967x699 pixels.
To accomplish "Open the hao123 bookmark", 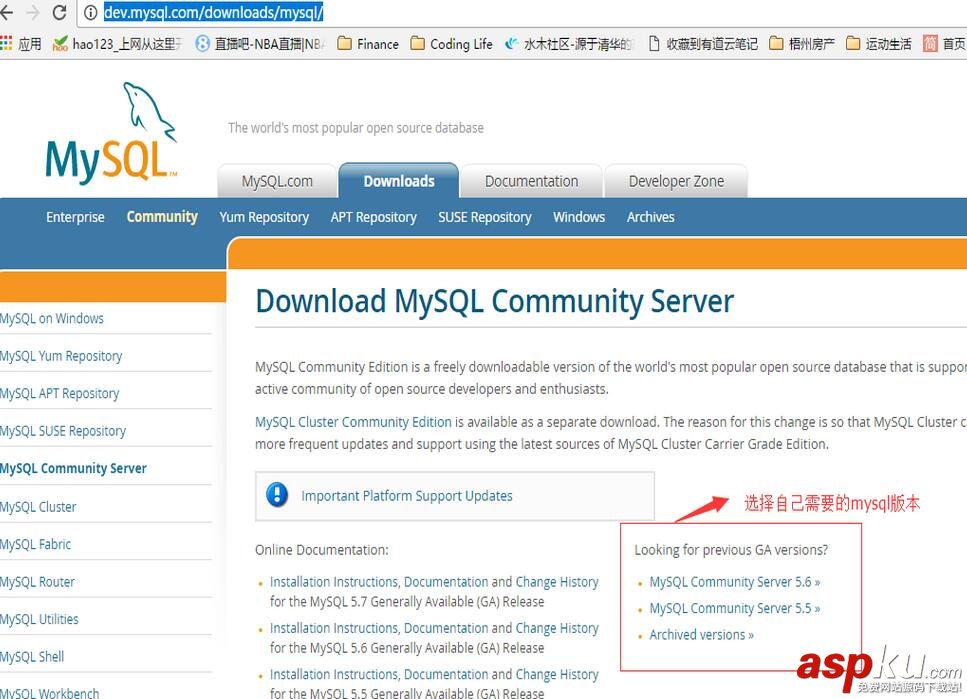I will tap(118, 44).
